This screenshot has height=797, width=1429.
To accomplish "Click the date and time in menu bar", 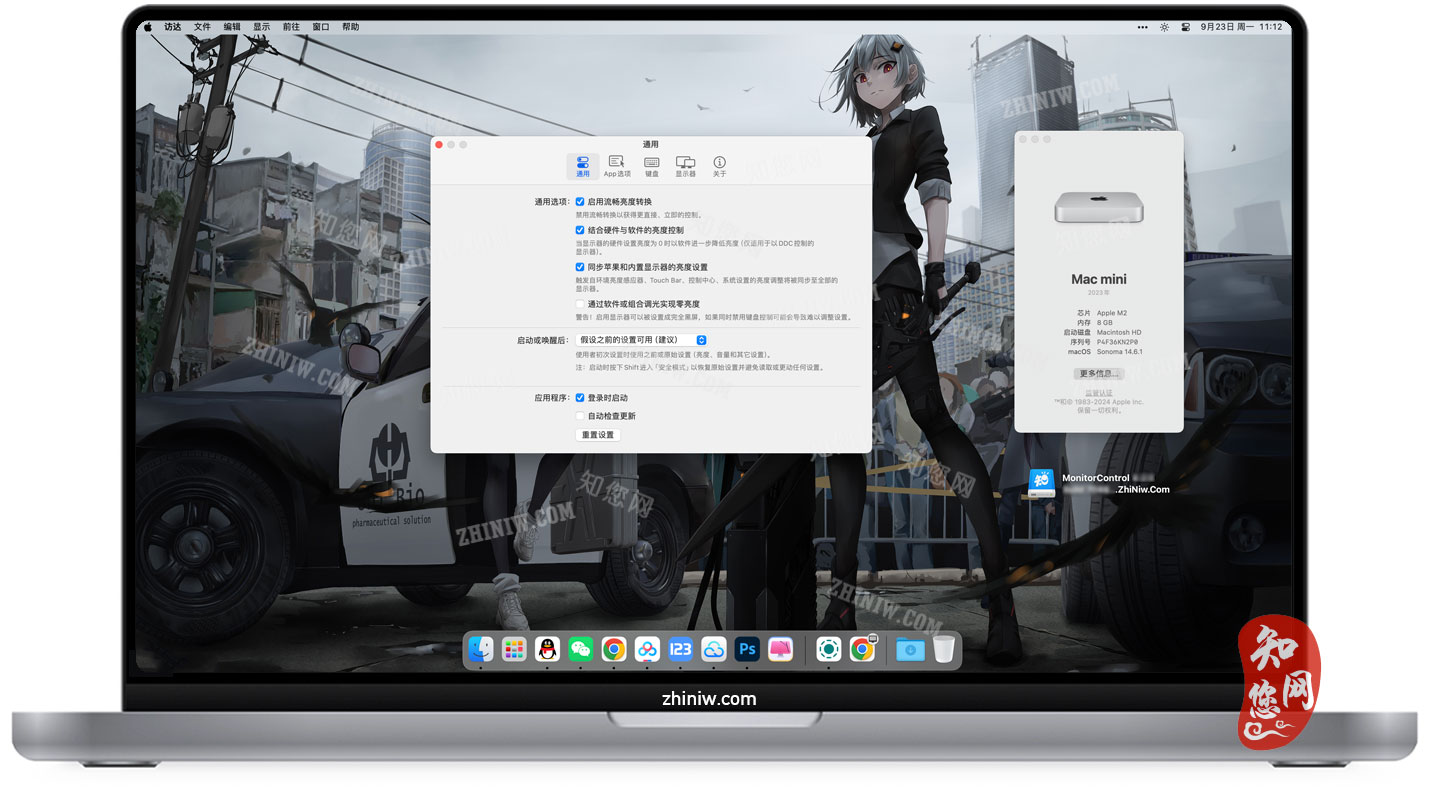I will [x=1241, y=27].
